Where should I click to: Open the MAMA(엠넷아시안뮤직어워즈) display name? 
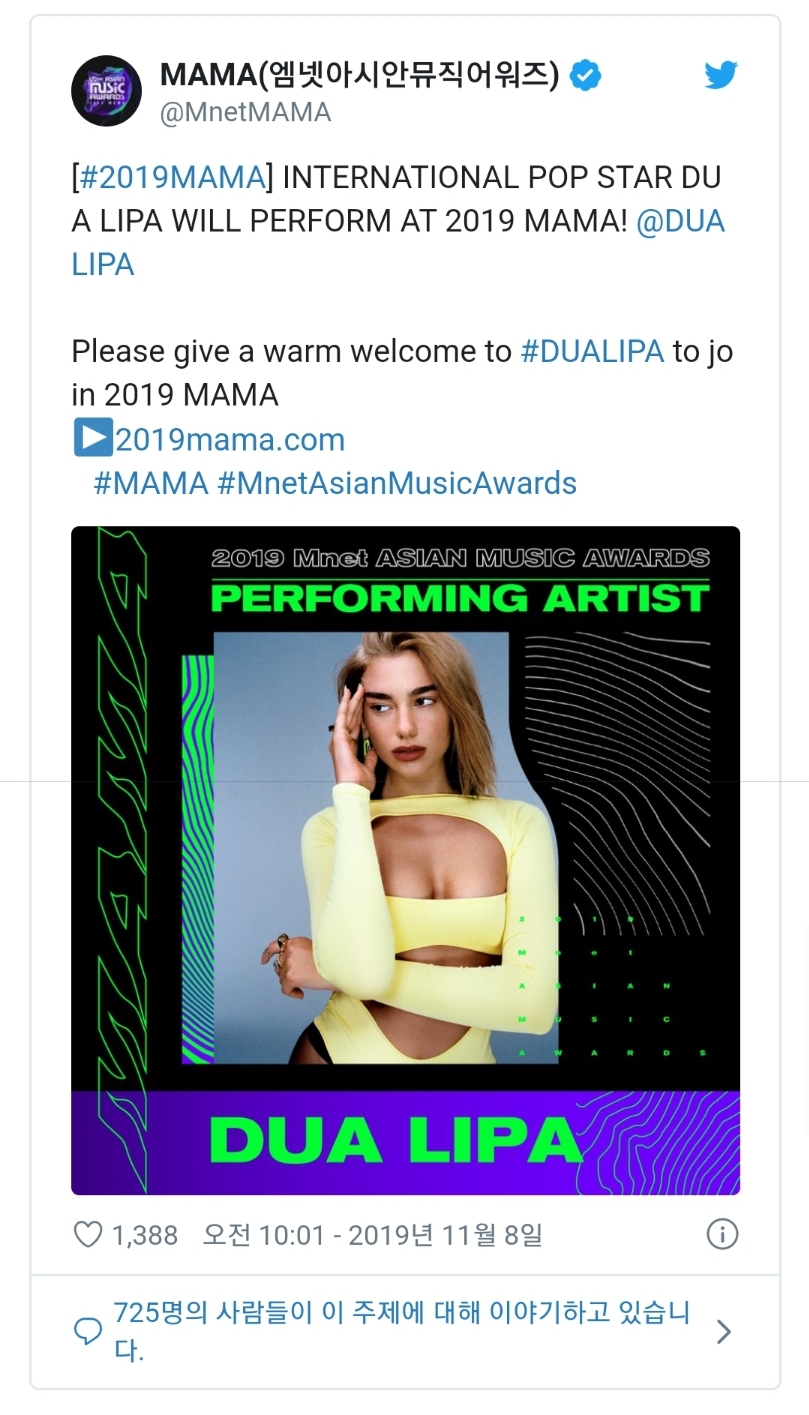point(359,75)
